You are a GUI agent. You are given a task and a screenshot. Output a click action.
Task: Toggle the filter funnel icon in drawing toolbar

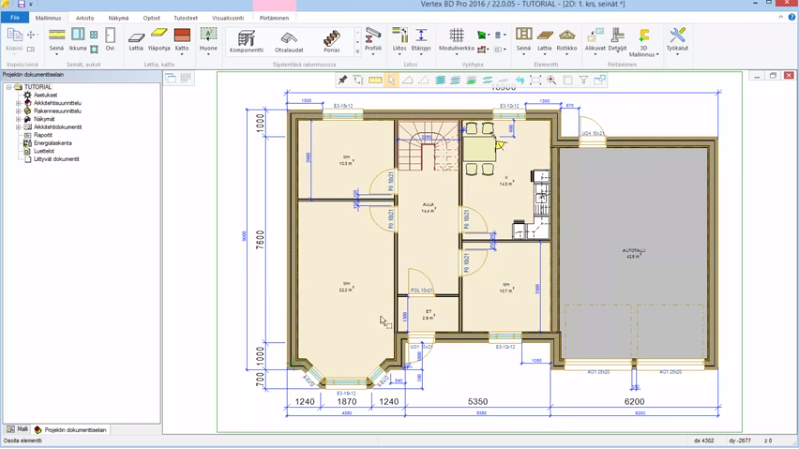[583, 80]
